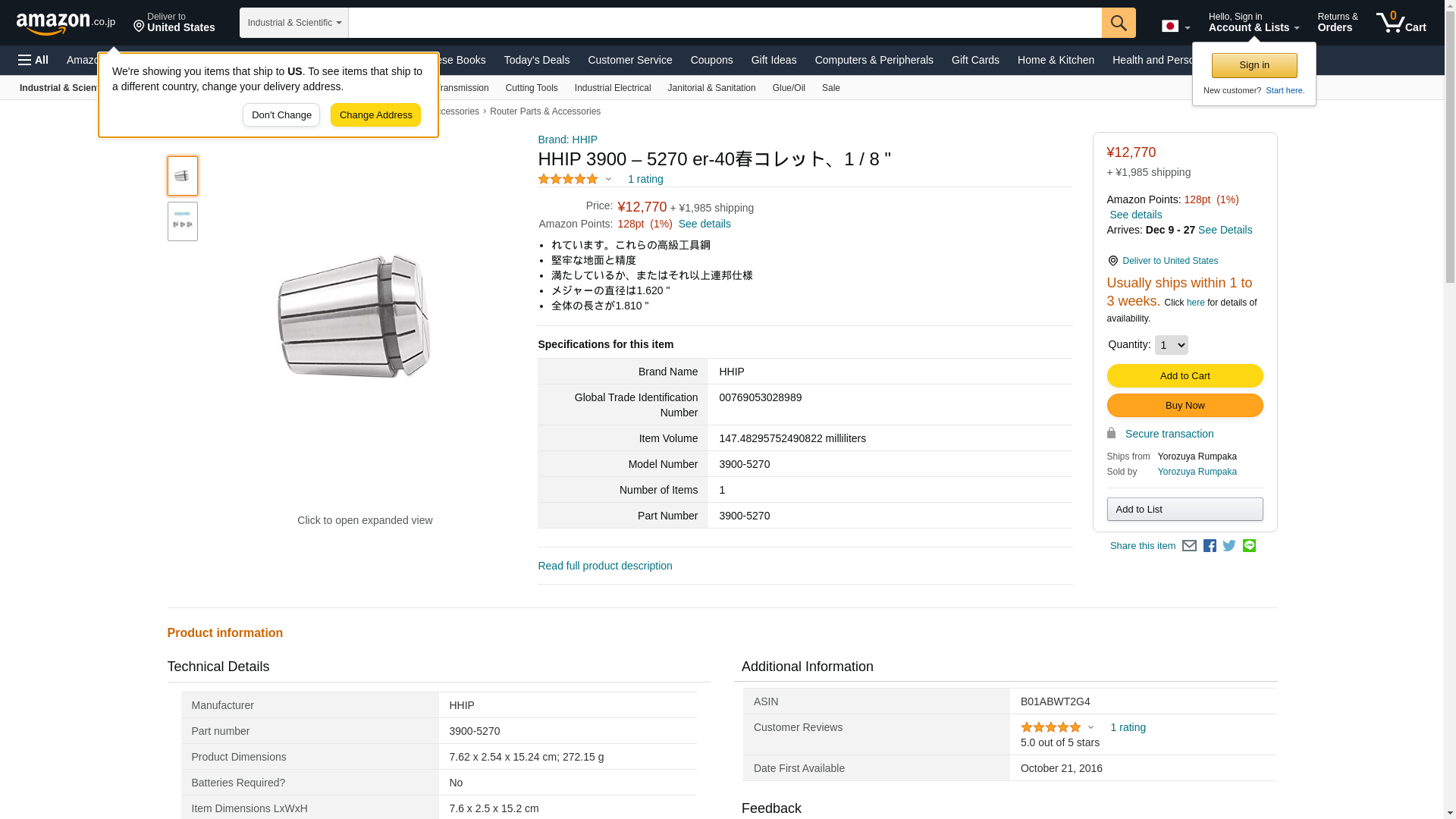The image size is (1456, 819).
Task: Expand the Industrial & Scientific search category dropdown
Action: coord(294,23)
